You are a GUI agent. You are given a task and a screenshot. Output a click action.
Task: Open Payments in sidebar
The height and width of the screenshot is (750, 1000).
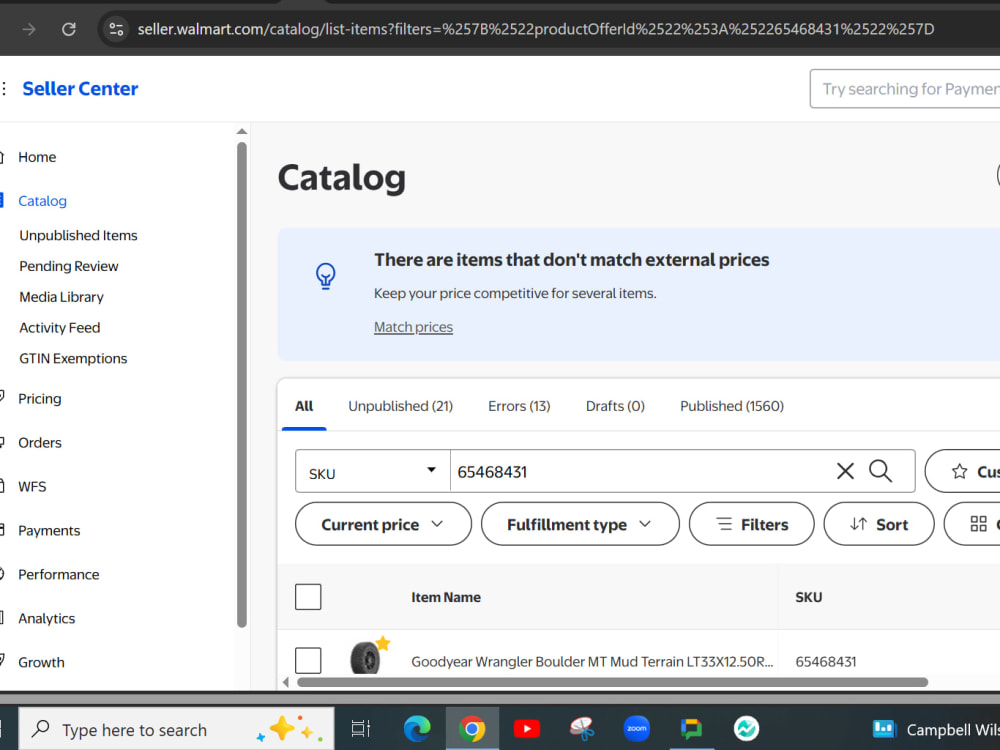tap(49, 531)
